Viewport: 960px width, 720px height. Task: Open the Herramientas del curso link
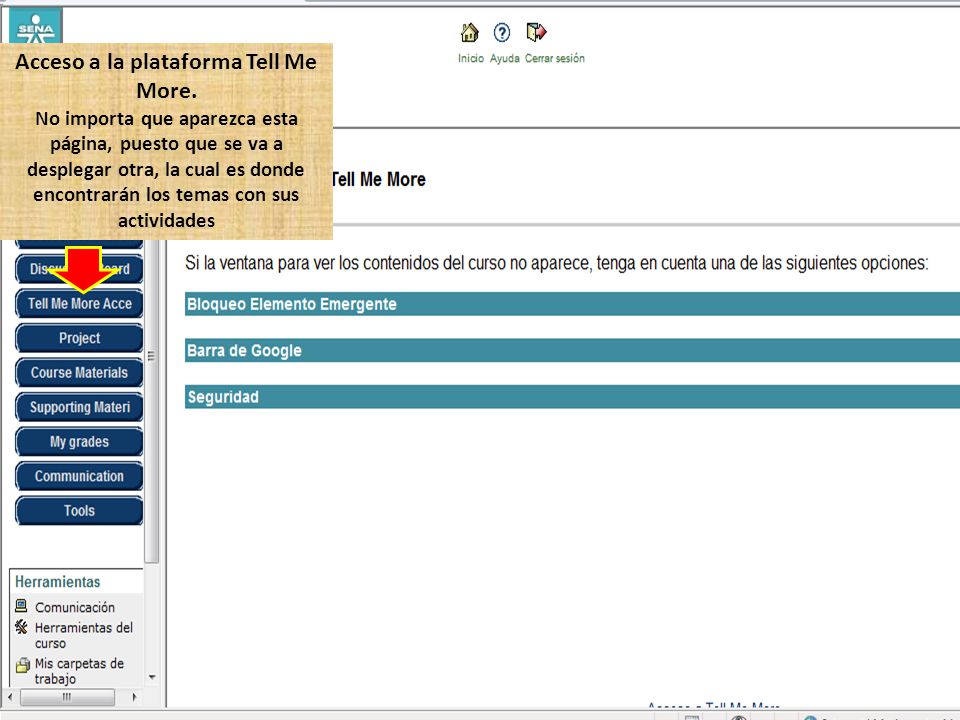[84, 636]
